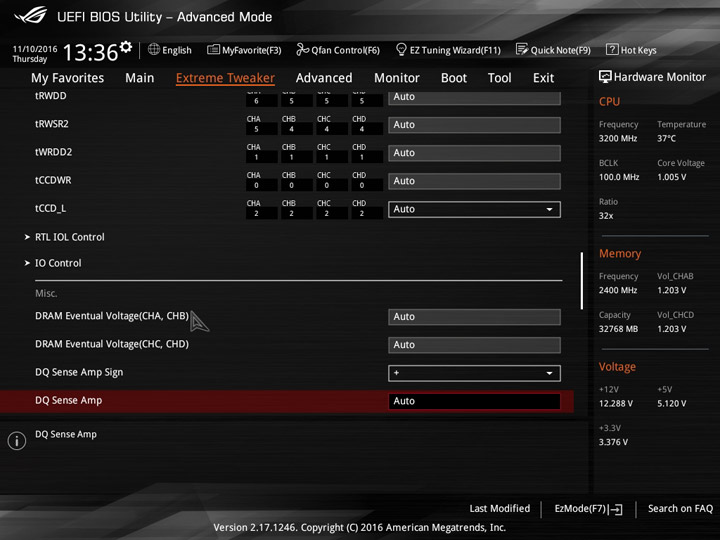Click the highlighted DQ Sense Amp row label
720x540 pixels.
68,400
